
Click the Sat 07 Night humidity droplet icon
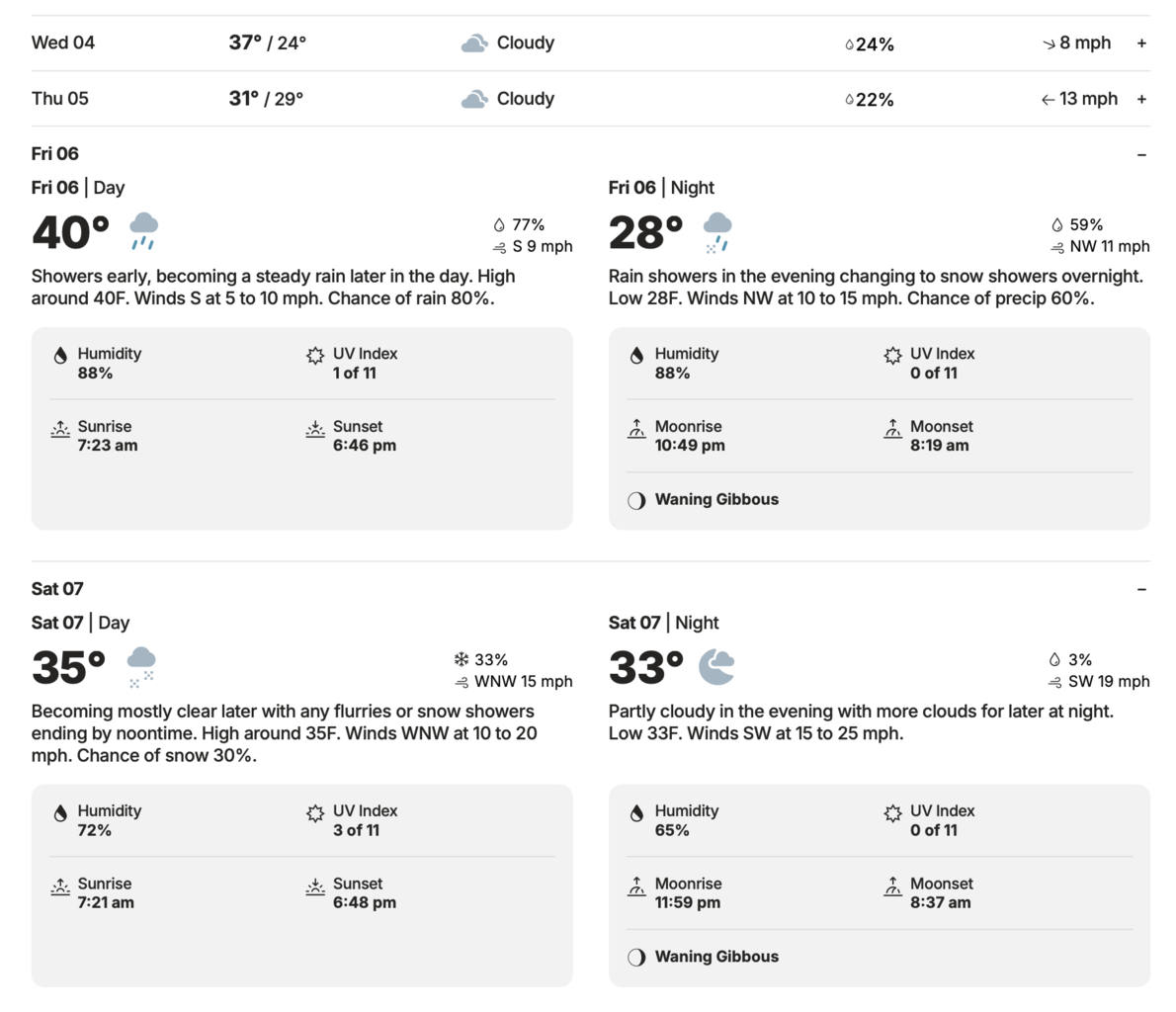point(636,812)
